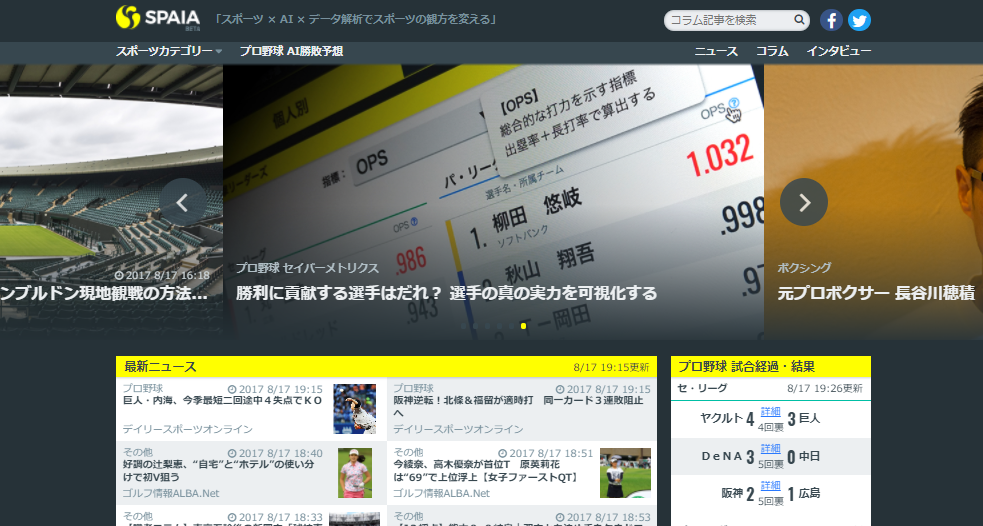Click the 広島 team name
The width and height of the screenshot is (983, 526).
point(809,493)
